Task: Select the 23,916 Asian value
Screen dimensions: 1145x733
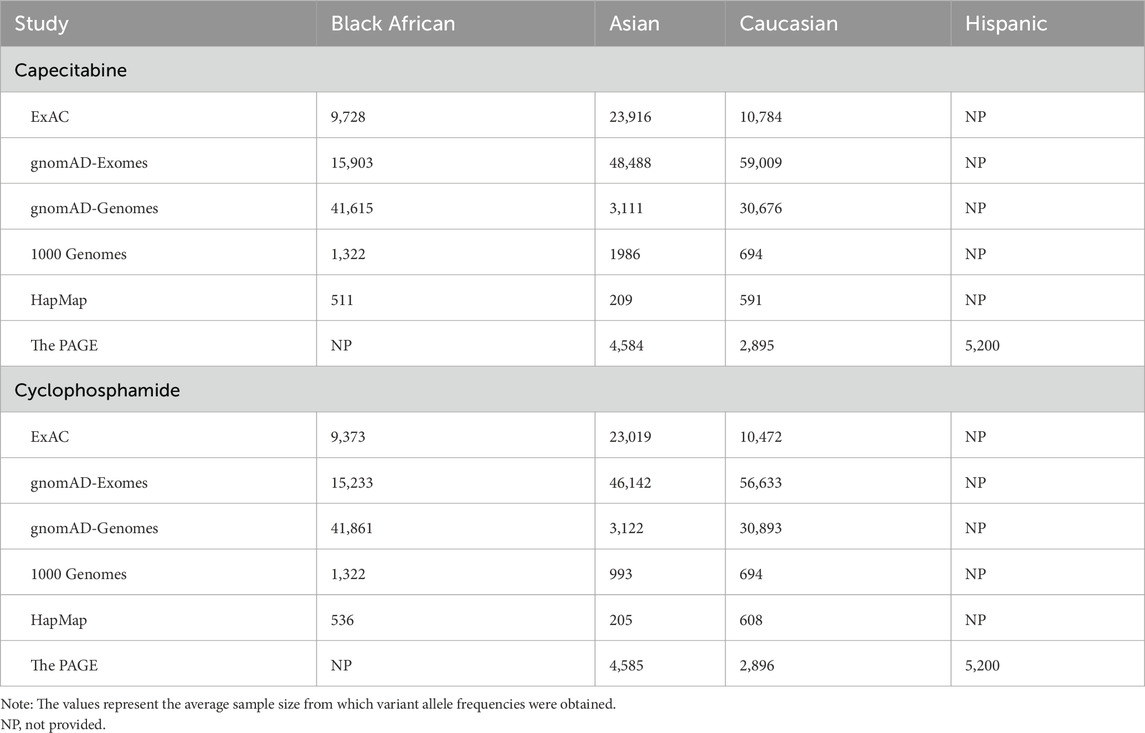Action: tap(630, 117)
